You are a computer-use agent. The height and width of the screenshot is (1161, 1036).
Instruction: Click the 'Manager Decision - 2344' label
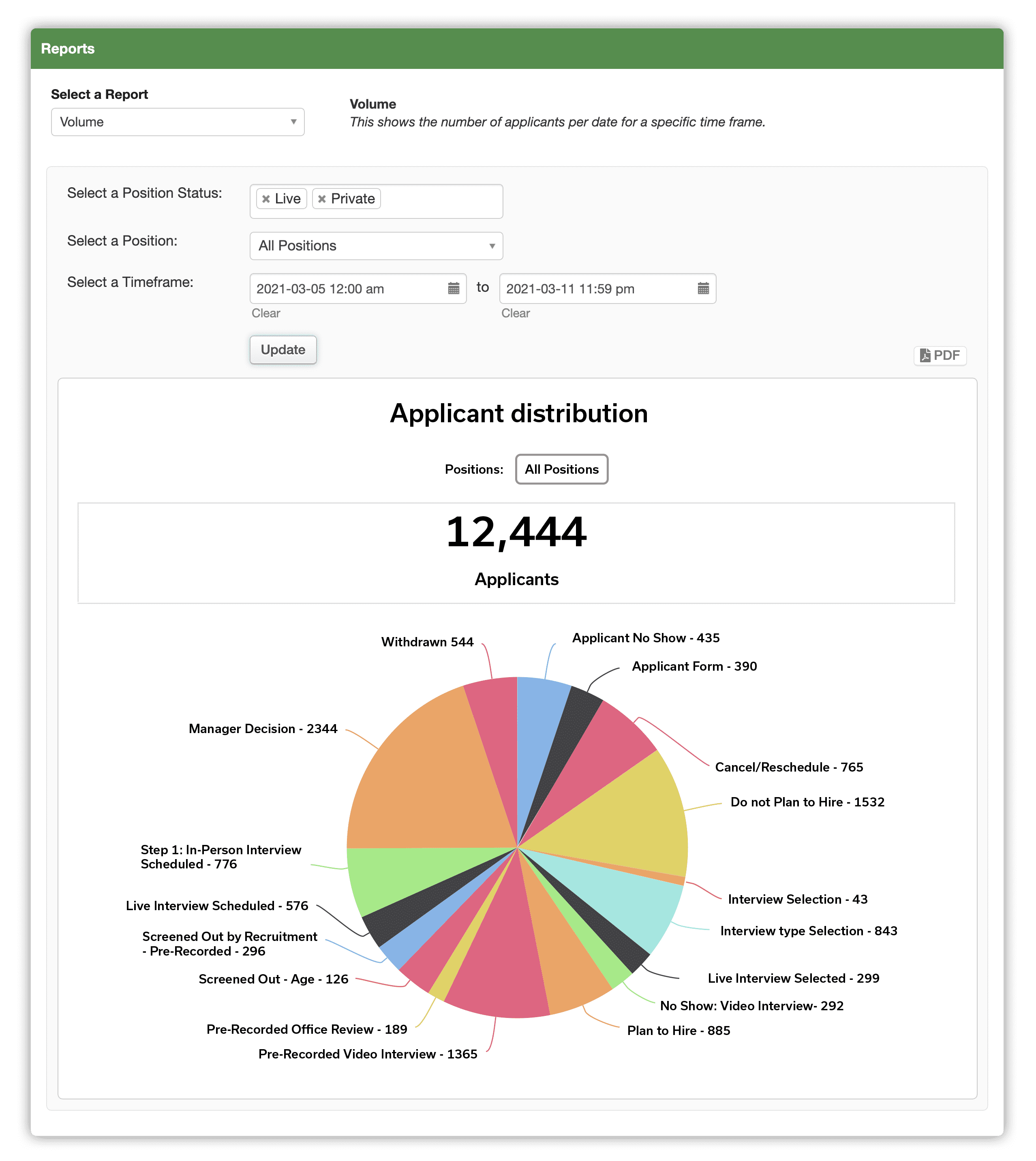pos(263,729)
